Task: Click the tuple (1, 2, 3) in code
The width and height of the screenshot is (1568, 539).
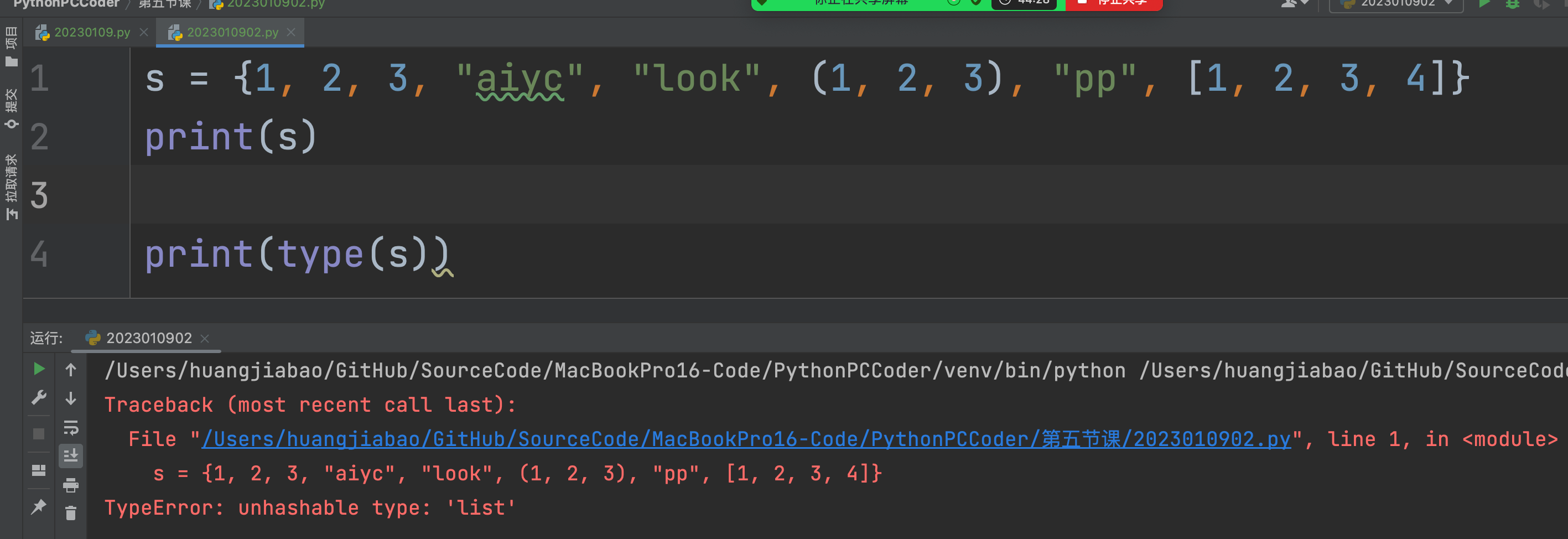Action: pos(907,79)
